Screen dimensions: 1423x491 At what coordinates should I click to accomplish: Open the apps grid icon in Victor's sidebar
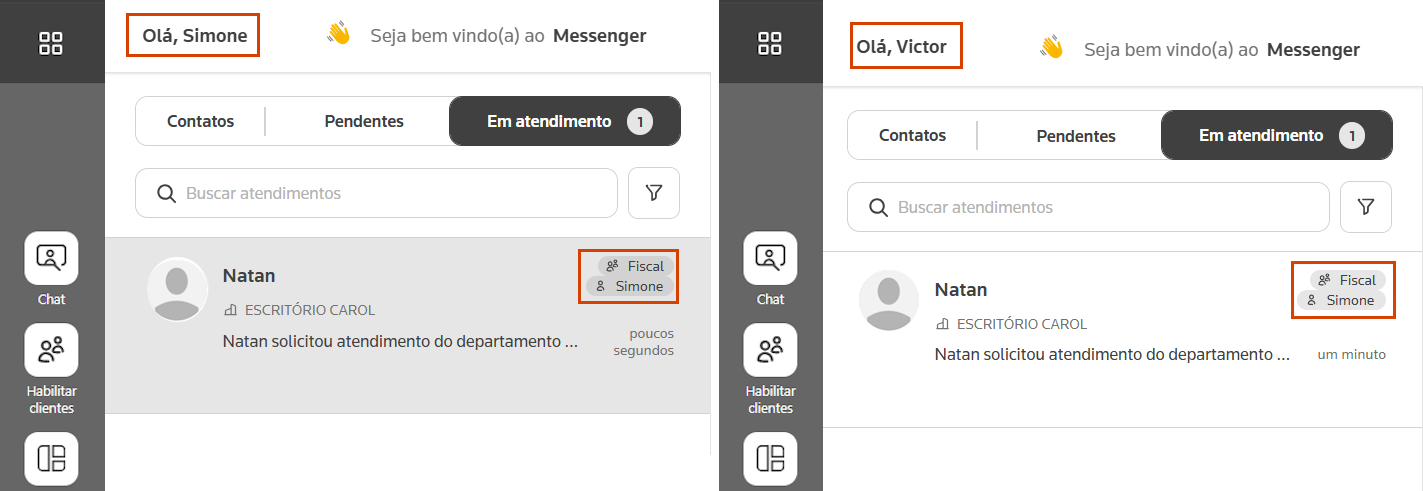click(770, 43)
